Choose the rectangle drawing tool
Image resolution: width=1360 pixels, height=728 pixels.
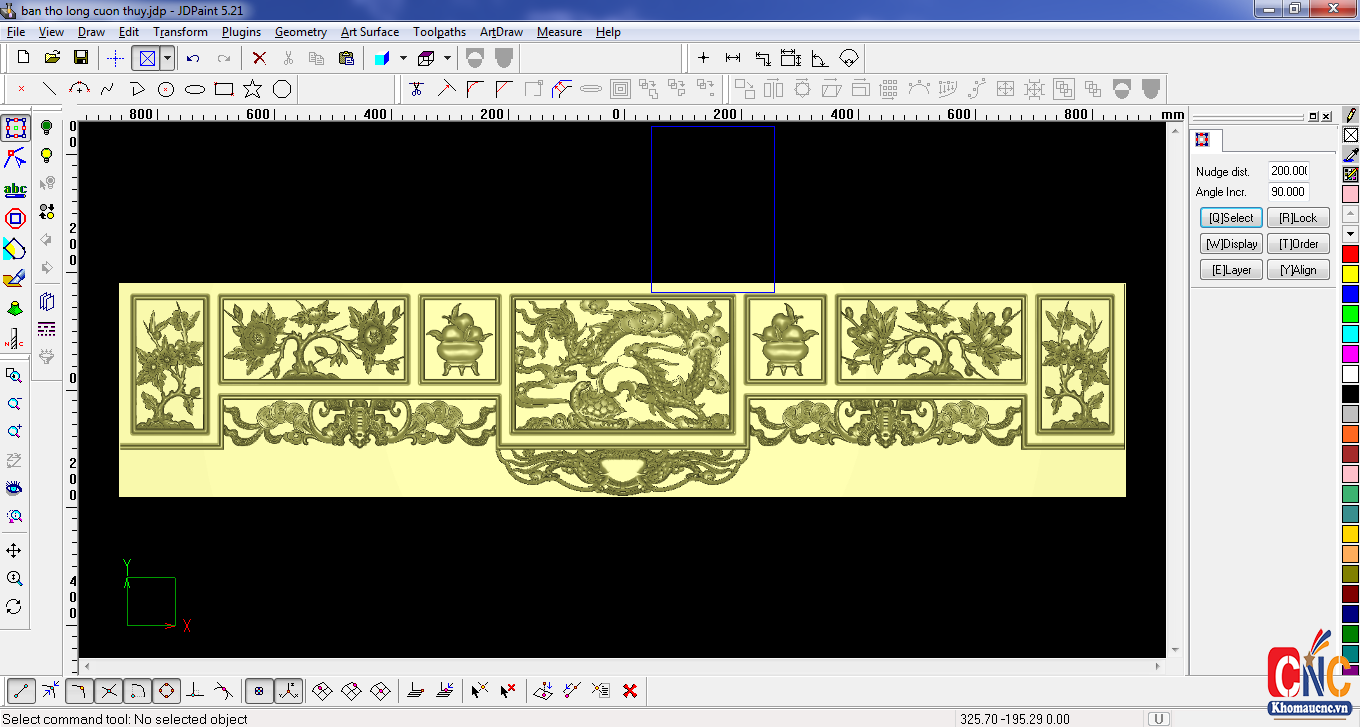224,89
